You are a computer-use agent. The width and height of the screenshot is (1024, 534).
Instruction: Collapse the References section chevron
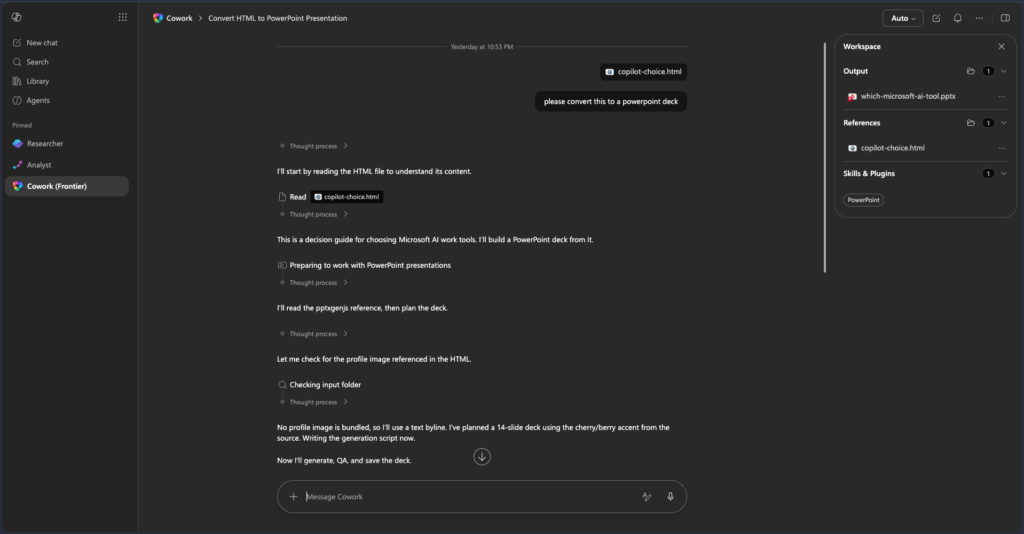tap(1004, 123)
